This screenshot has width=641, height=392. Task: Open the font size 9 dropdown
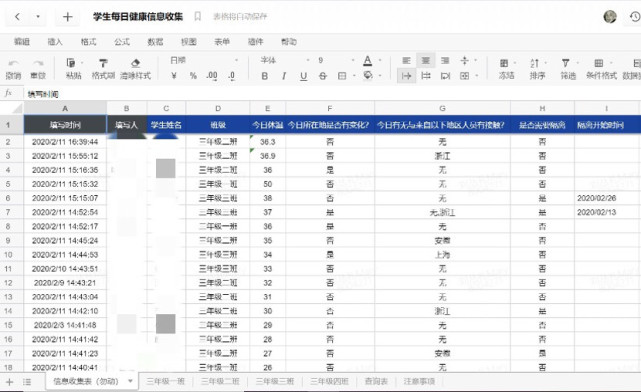click(x=336, y=60)
